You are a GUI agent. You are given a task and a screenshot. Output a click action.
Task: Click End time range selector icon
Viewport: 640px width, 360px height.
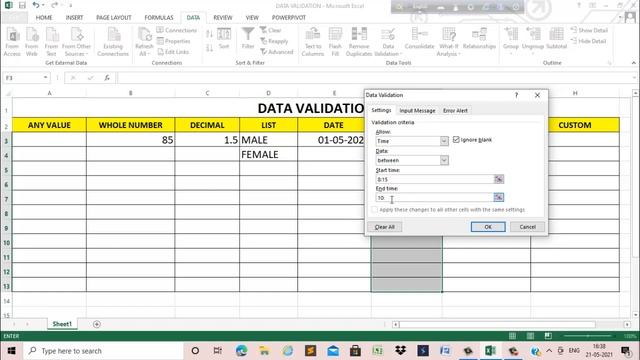[x=499, y=198]
